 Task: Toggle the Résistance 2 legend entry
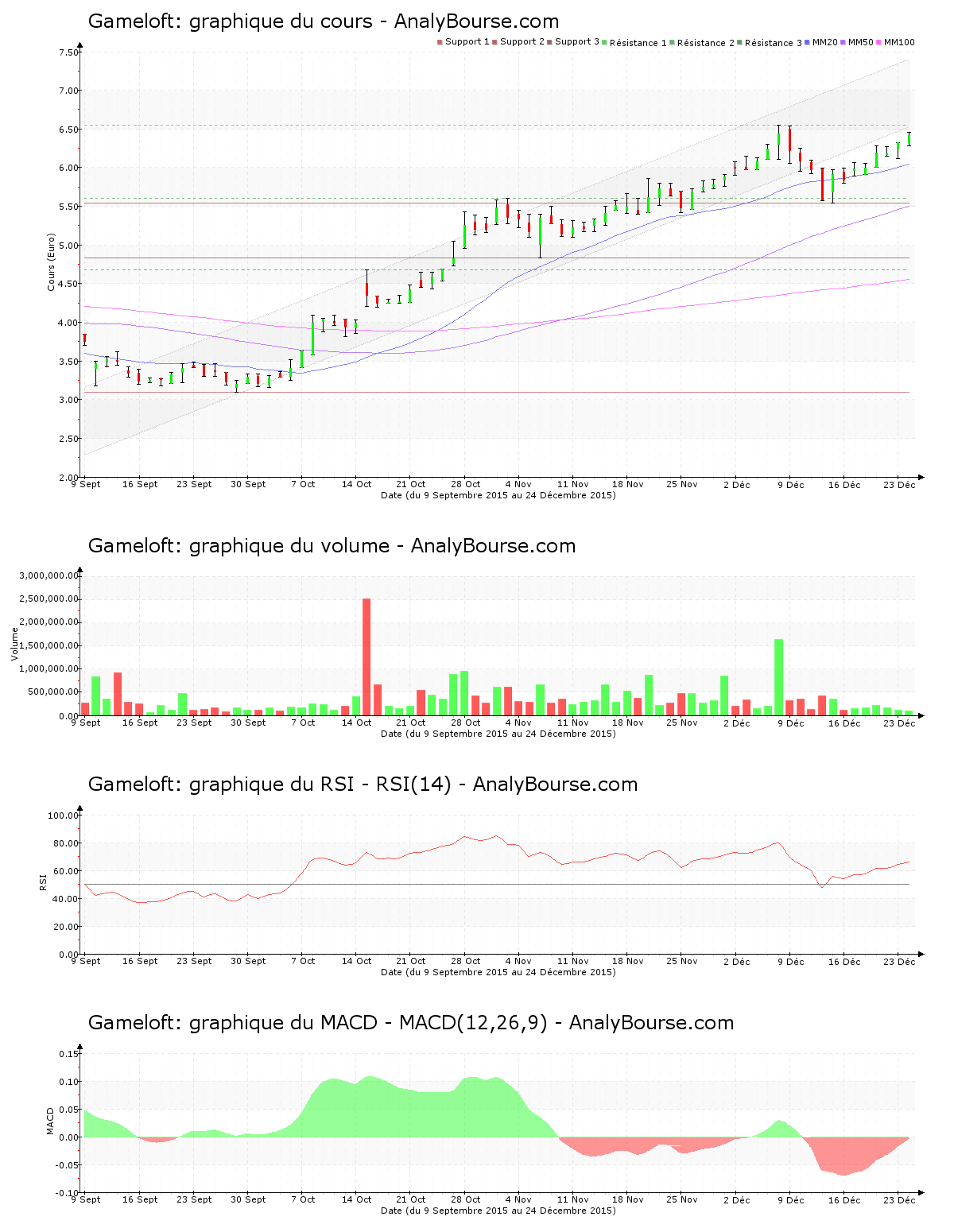pyautogui.click(x=702, y=42)
